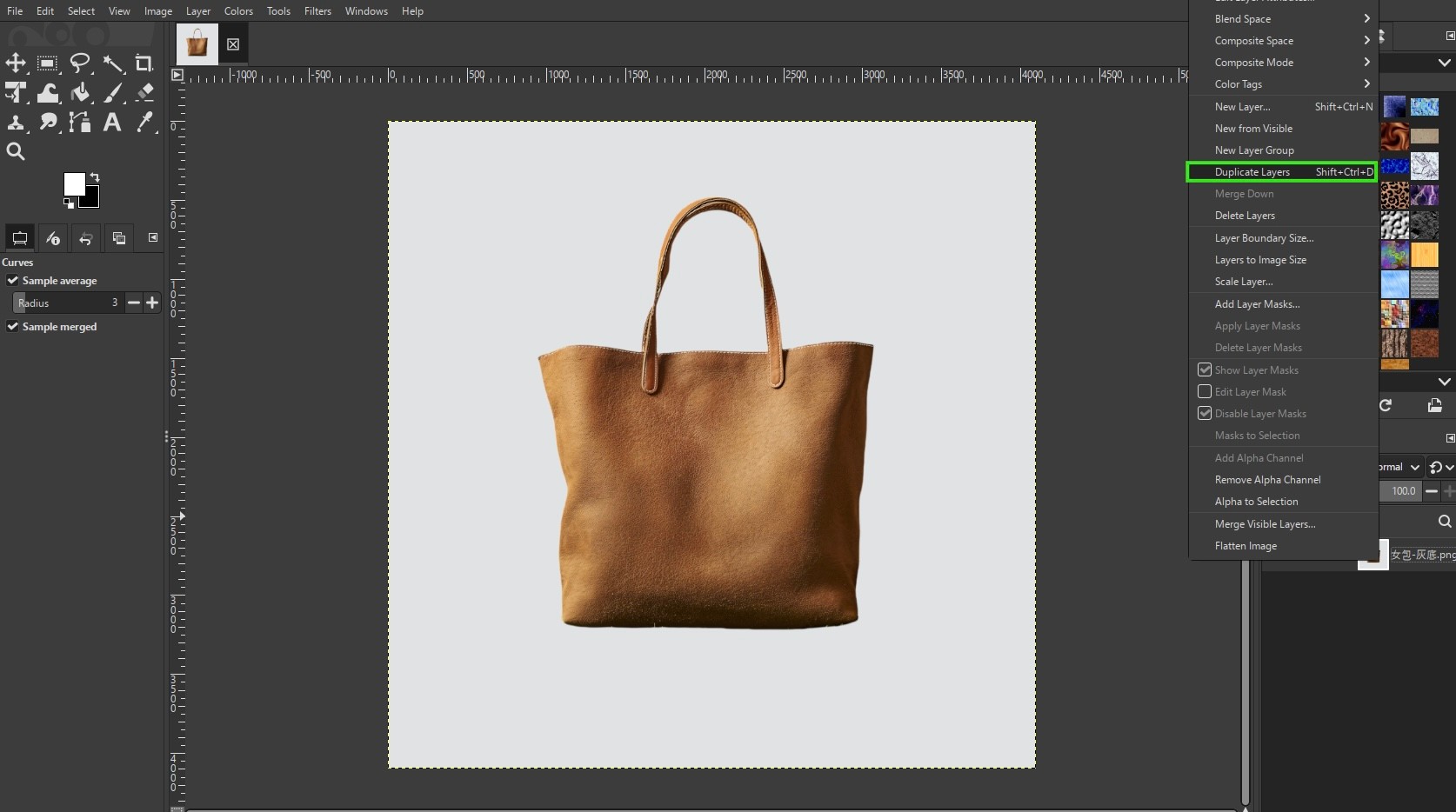1456x812 pixels.
Task: Decrease Radius with minus button
Action: [134, 303]
